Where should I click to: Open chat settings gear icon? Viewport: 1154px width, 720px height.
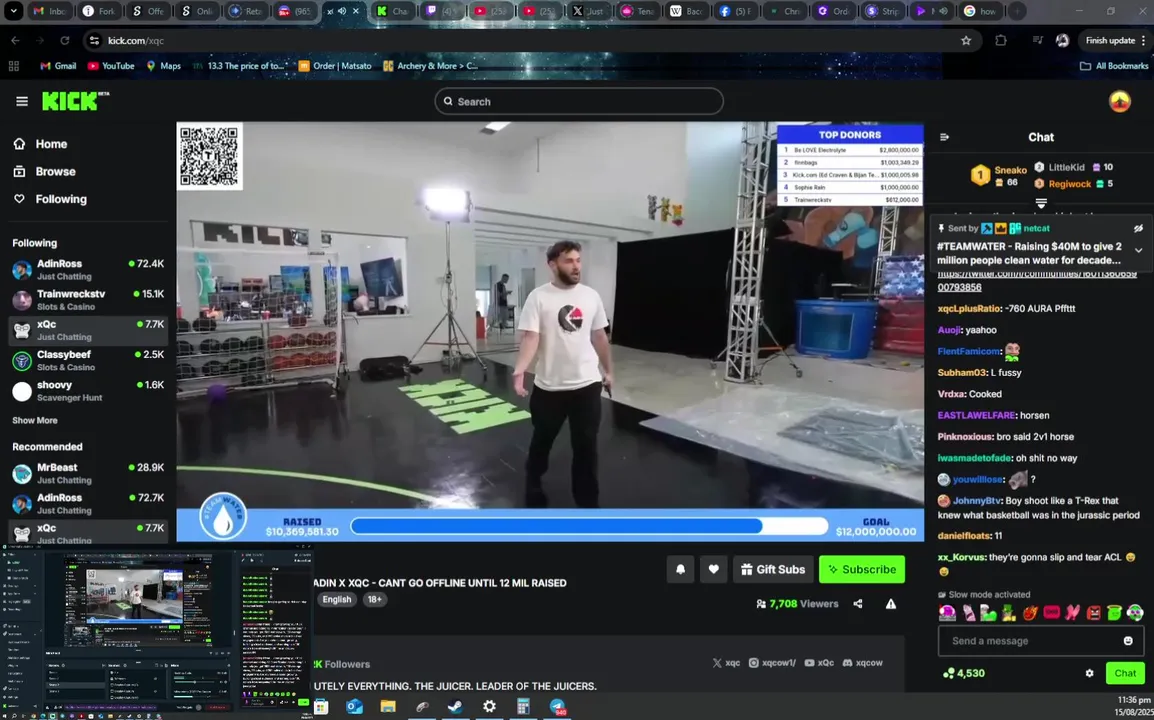point(1089,673)
